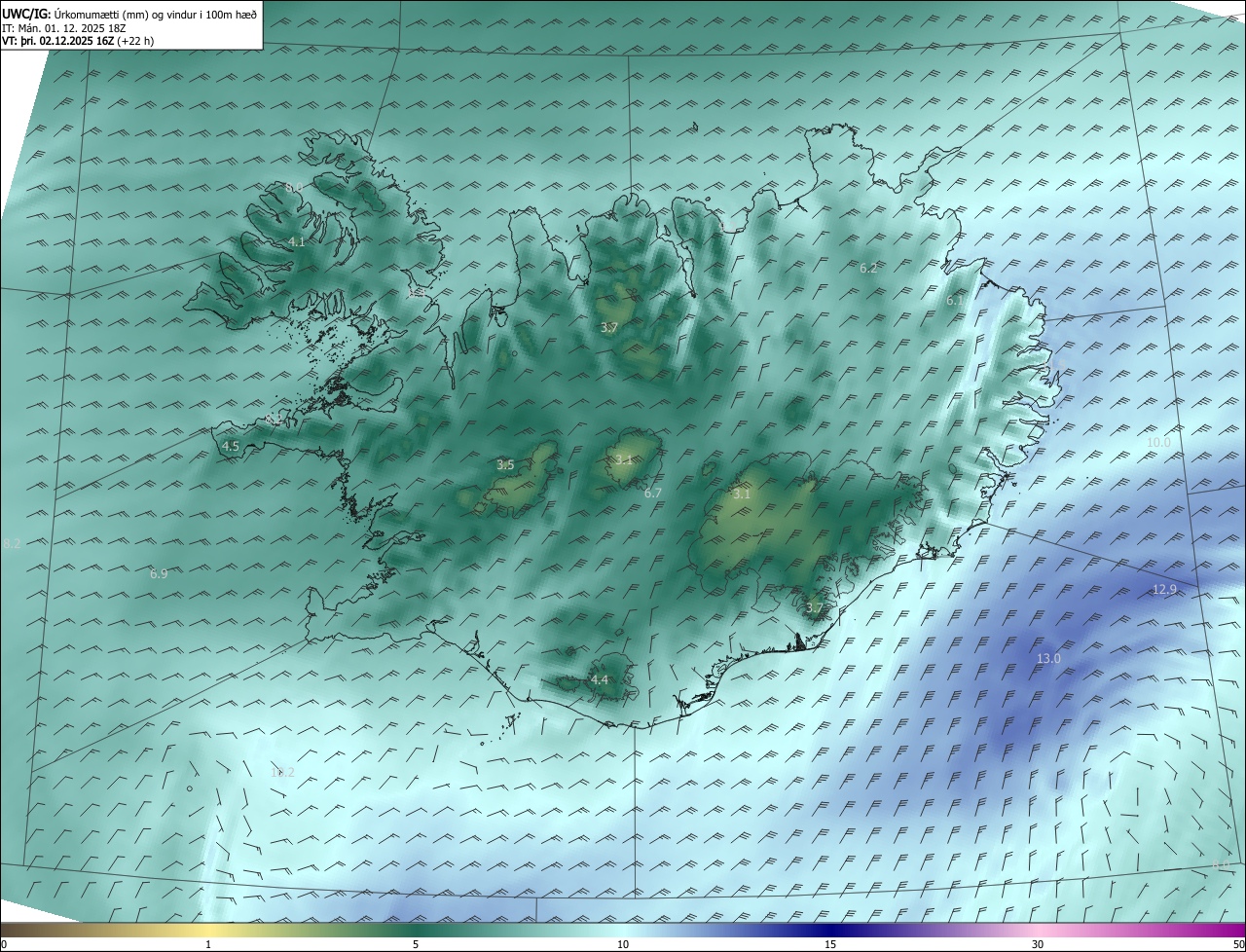Screen dimensions: 1246x952
Task: Click the 10.0 value off the east coast
Action: pos(1158,442)
